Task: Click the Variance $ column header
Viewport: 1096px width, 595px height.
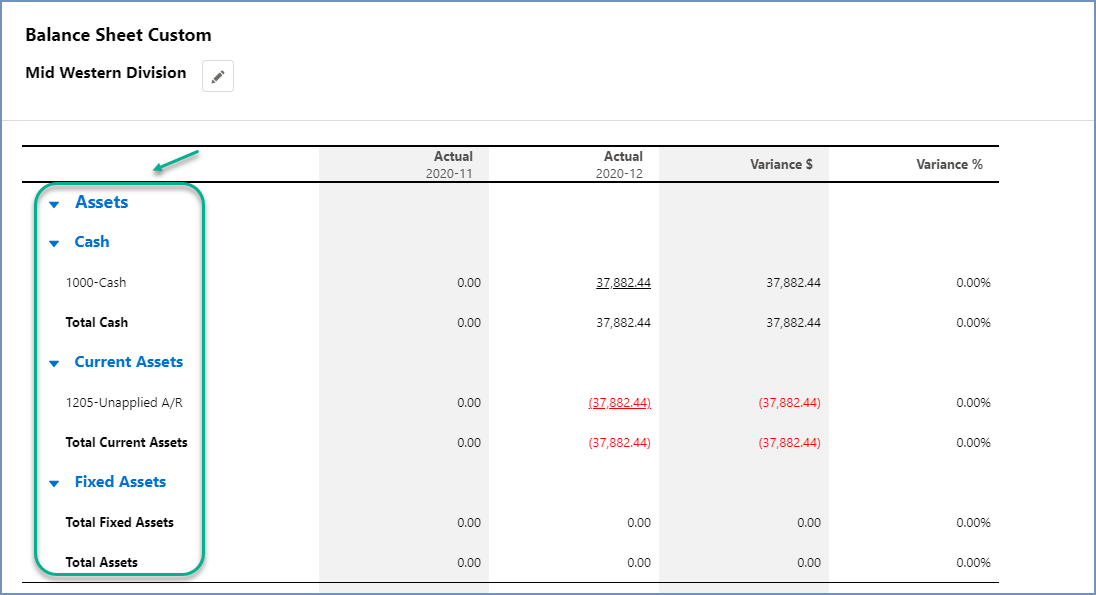Action: pyautogui.click(x=781, y=164)
